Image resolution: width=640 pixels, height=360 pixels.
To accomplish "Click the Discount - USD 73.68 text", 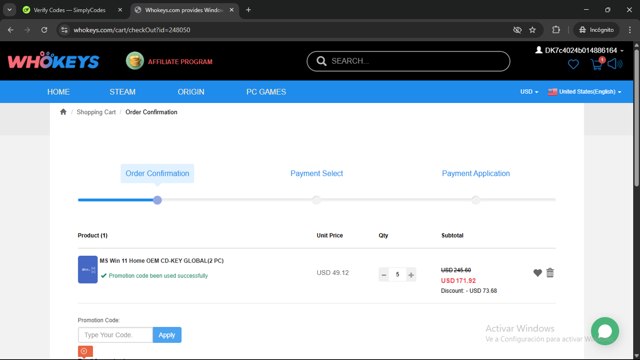I will pyautogui.click(x=469, y=291).
